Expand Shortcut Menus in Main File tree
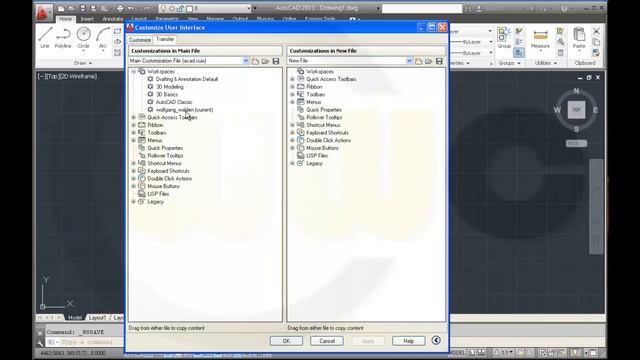 point(133,163)
